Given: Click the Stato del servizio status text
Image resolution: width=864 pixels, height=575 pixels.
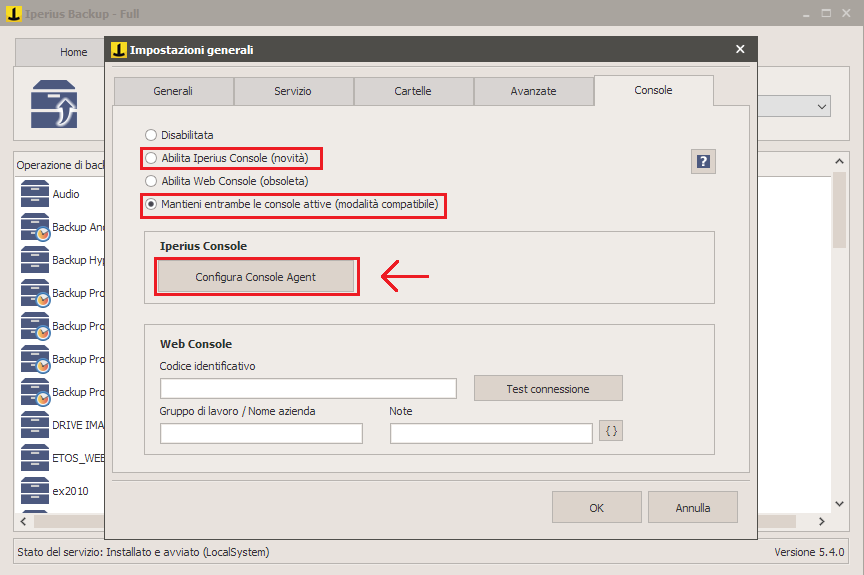Looking at the screenshot, I should tap(143, 552).
